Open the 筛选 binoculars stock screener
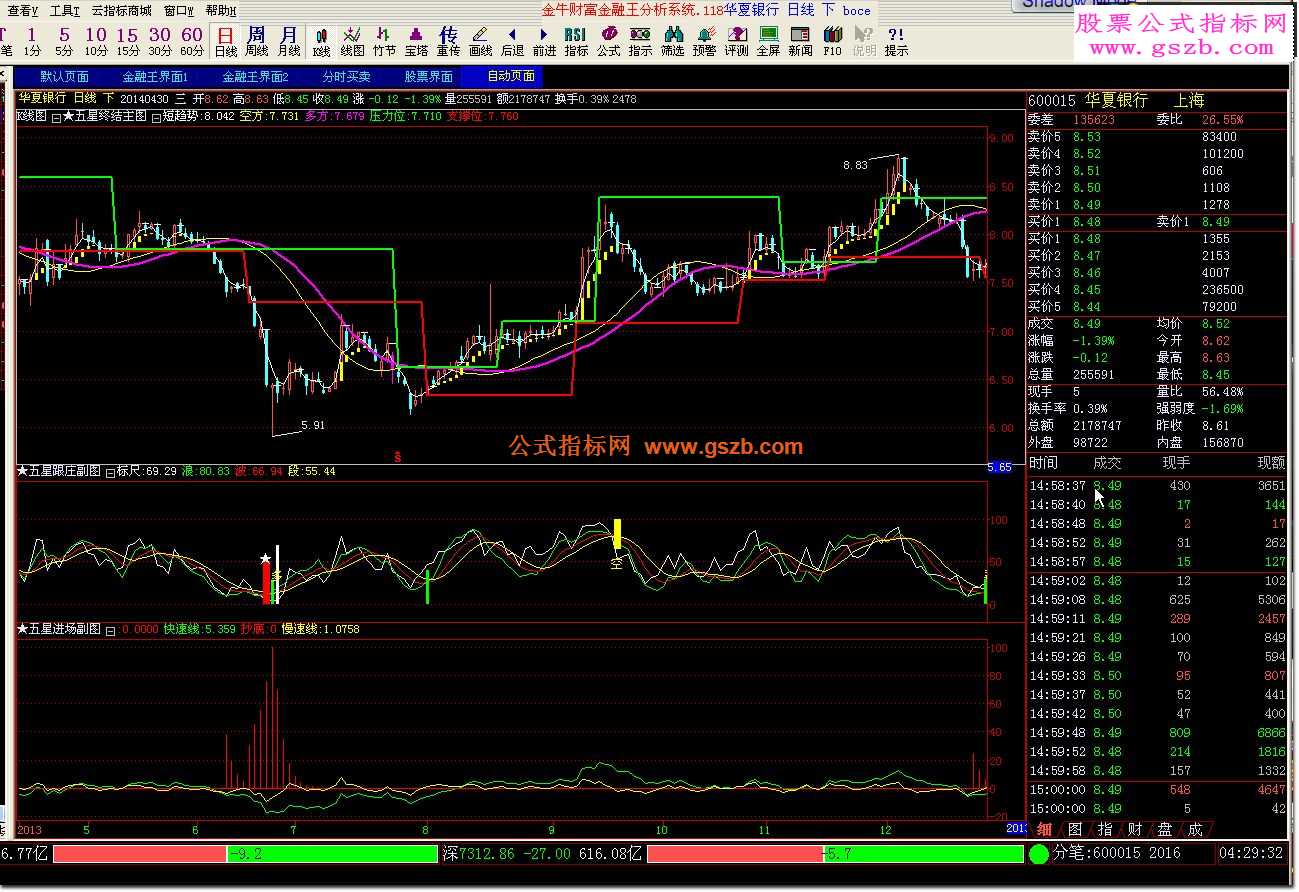 [672, 41]
